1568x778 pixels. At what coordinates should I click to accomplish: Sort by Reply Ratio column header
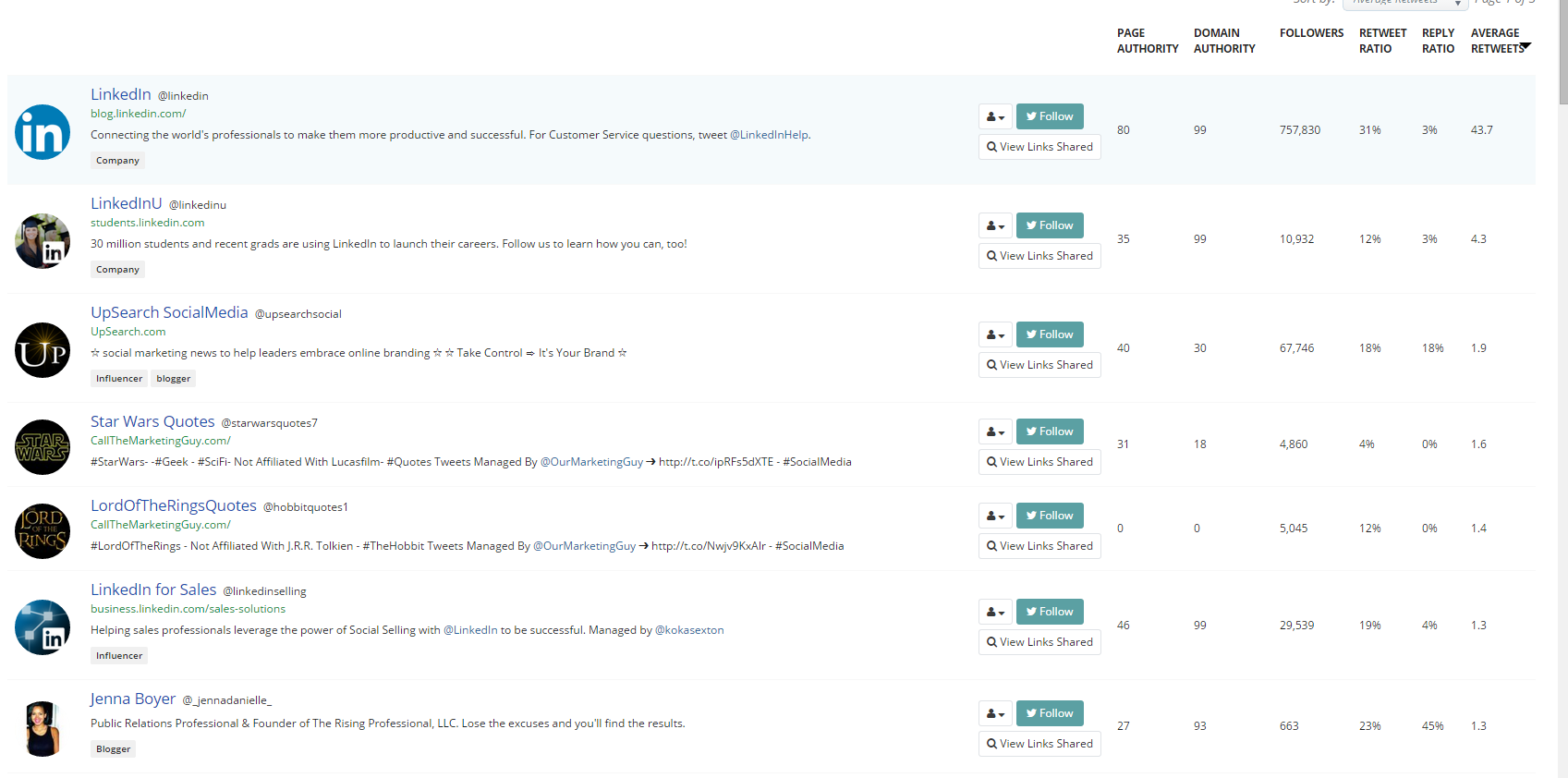tap(1438, 41)
